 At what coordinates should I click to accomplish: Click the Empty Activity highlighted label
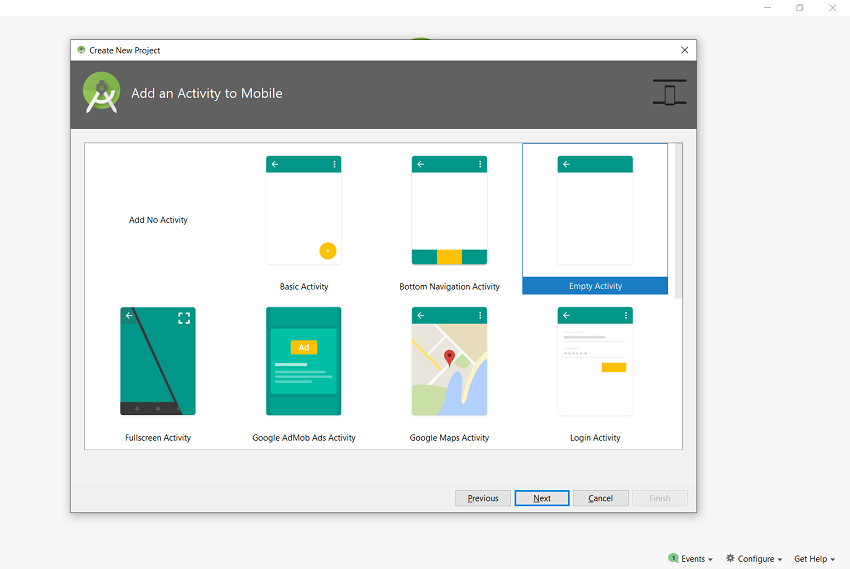click(595, 286)
